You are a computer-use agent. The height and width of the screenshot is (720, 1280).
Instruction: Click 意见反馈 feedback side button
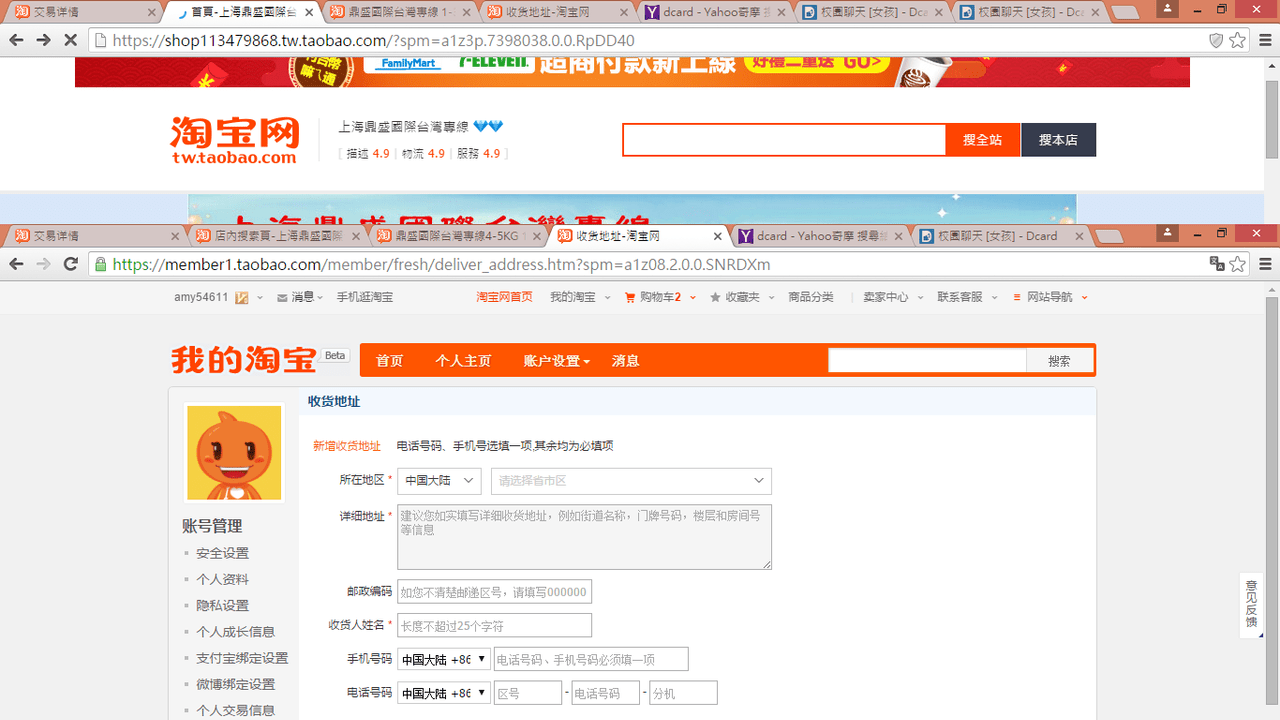(x=1251, y=605)
